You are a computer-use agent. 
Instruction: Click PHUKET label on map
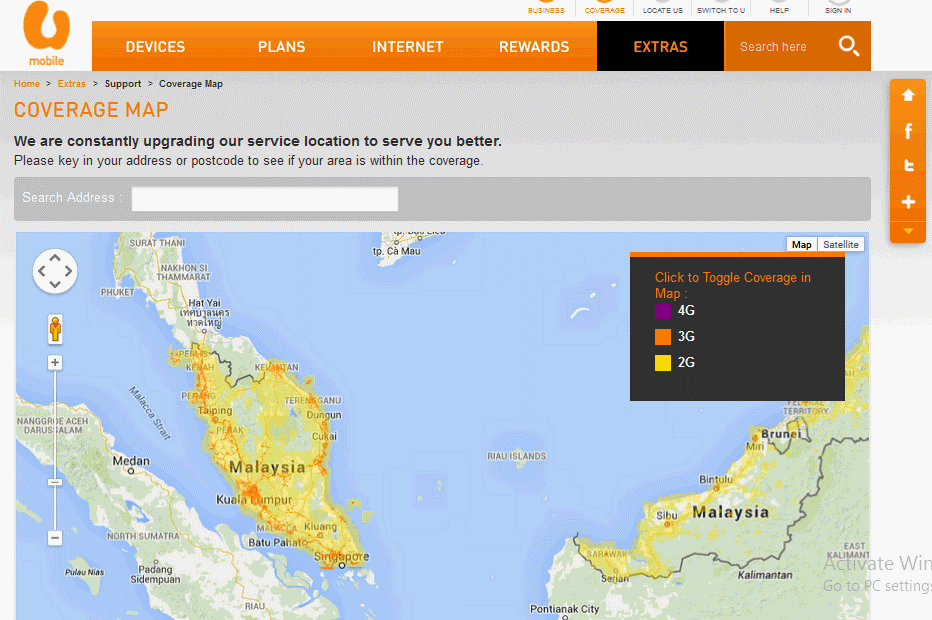click(x=117, y=292)
